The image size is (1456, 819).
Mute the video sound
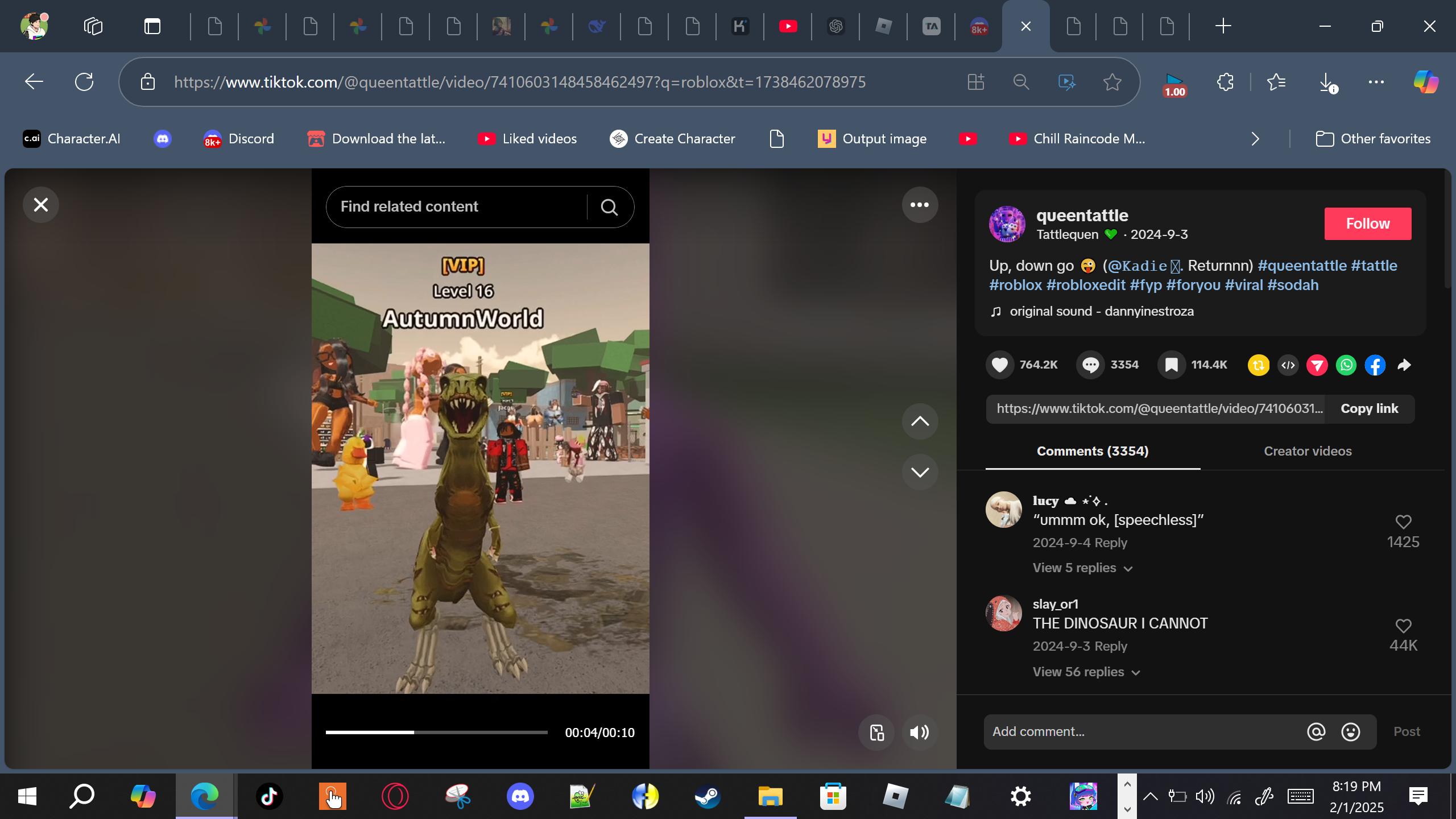click(919, 733)
